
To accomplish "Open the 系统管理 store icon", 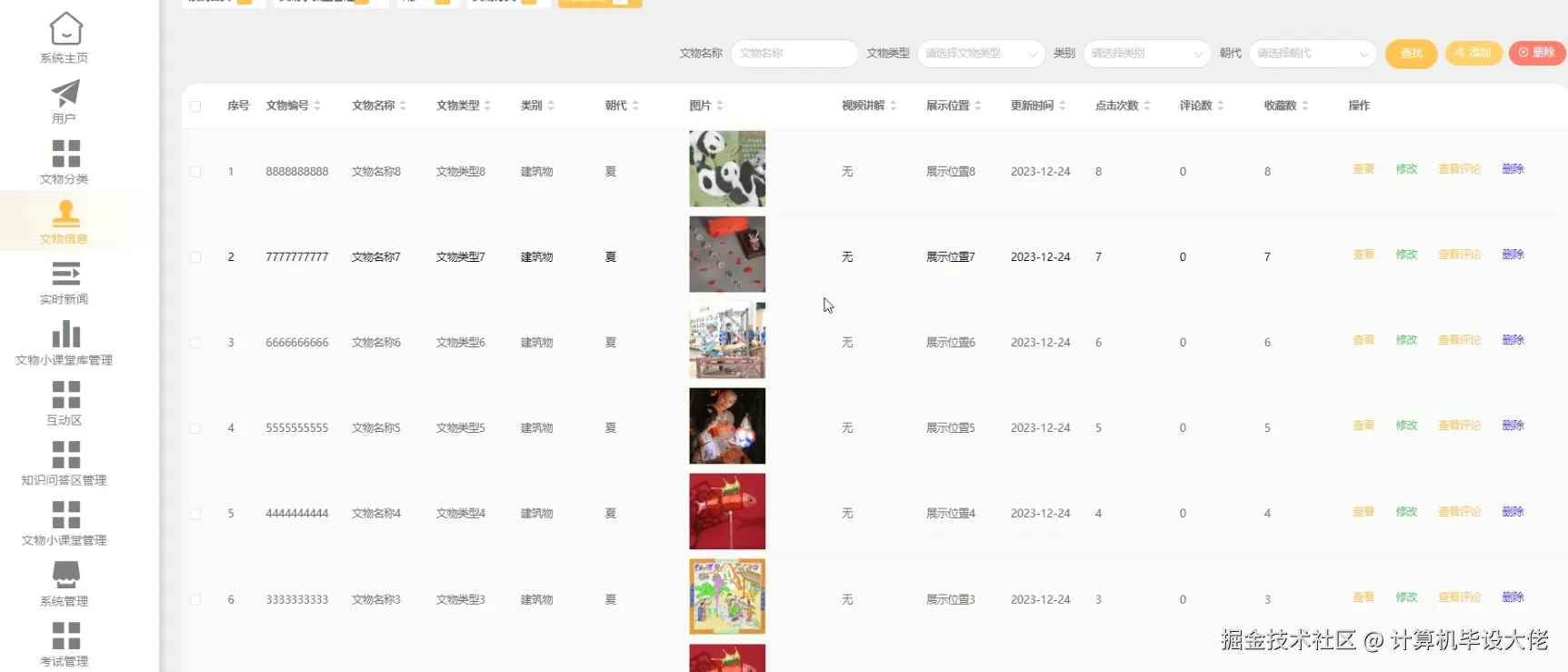I will click(x=65, y=575).
